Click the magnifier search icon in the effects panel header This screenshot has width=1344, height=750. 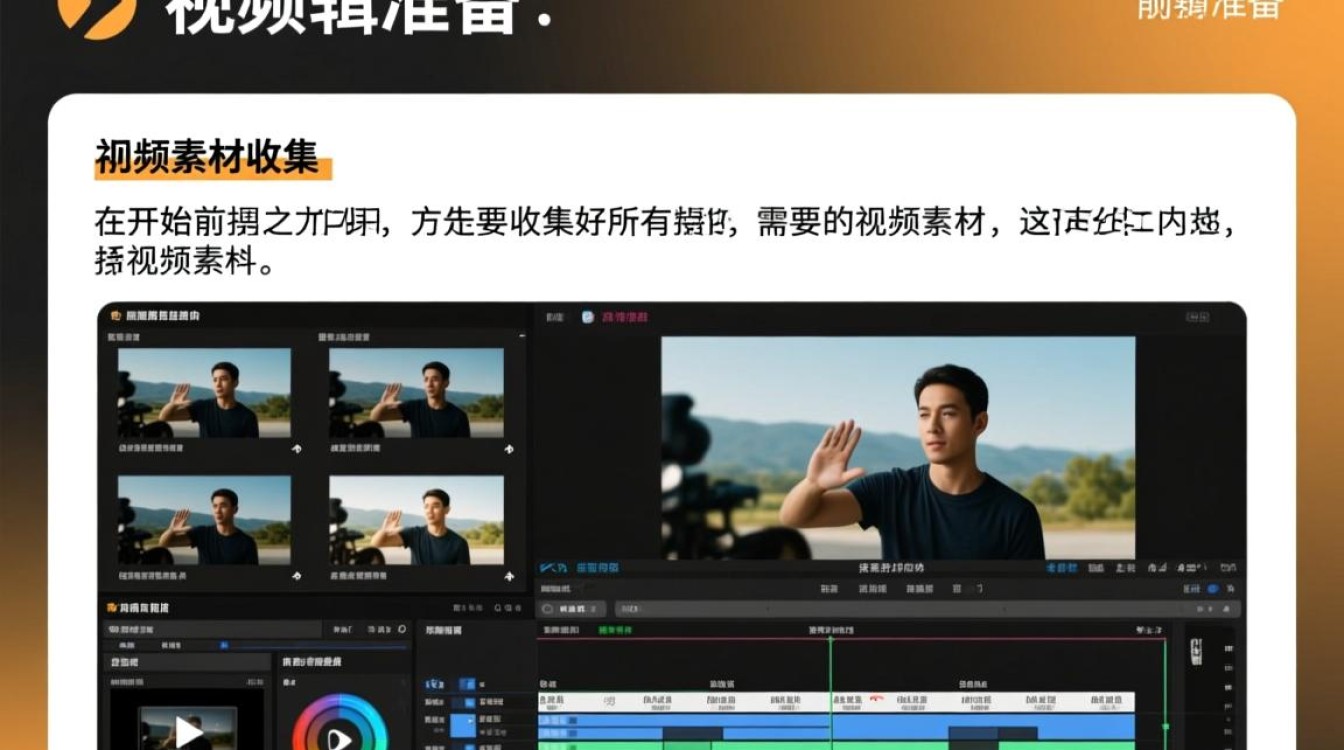coord(497,607)
